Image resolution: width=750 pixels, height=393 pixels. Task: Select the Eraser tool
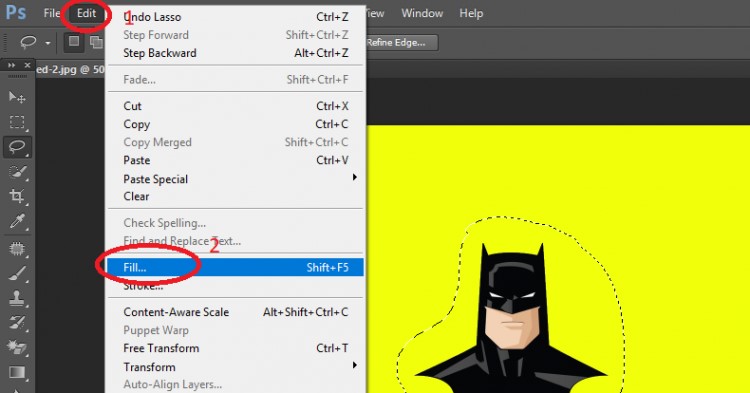coord(17,348)
